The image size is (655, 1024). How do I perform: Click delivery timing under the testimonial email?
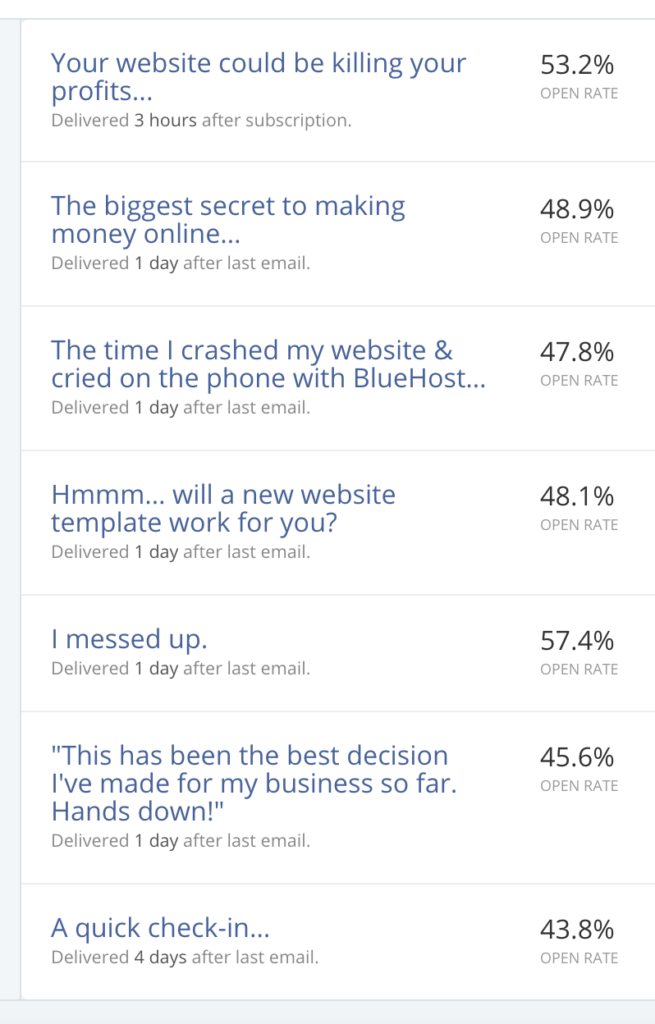click(181, 841)
